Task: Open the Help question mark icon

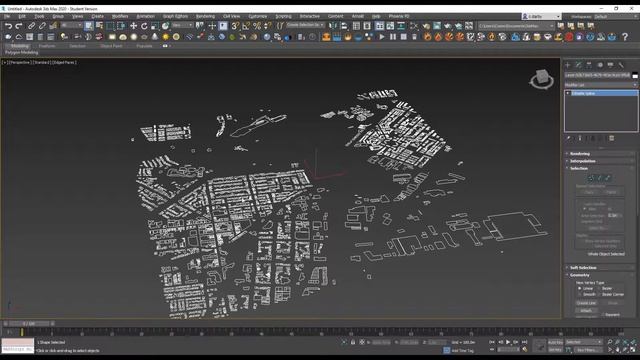Action: 625,37
